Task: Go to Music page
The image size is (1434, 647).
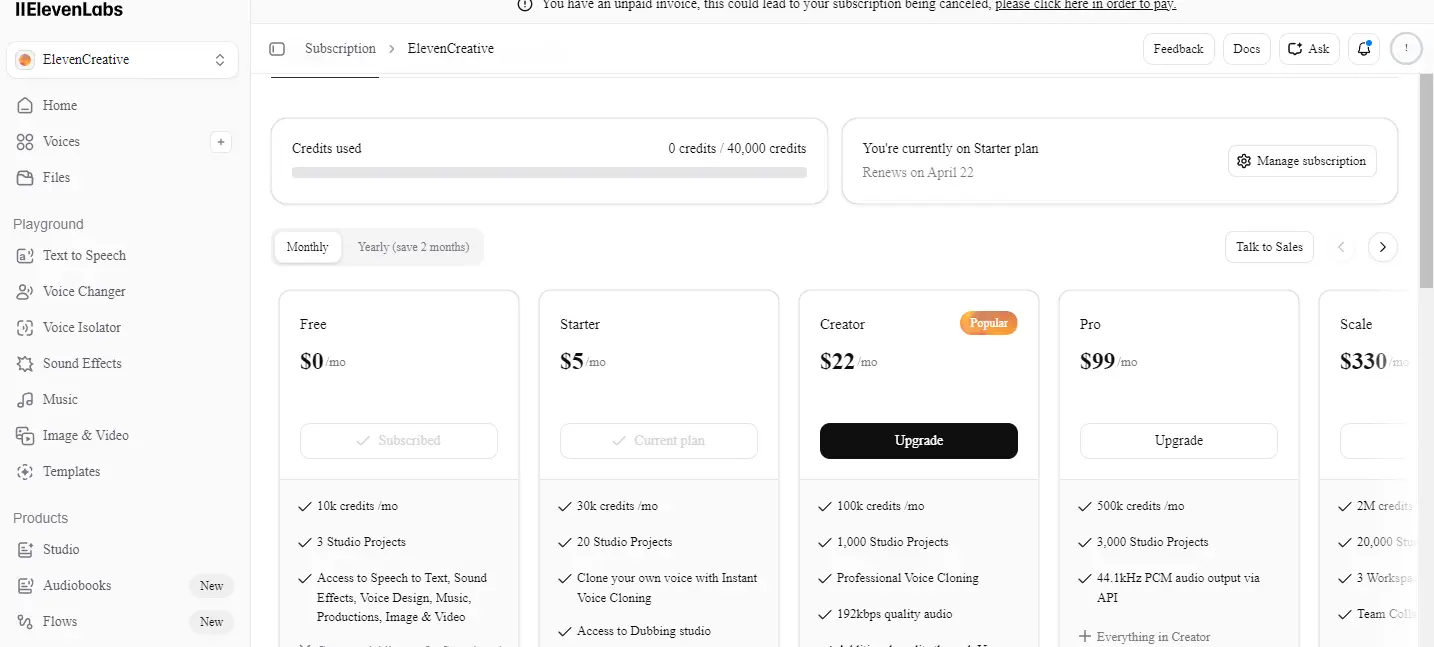Action: coord(122,399)
